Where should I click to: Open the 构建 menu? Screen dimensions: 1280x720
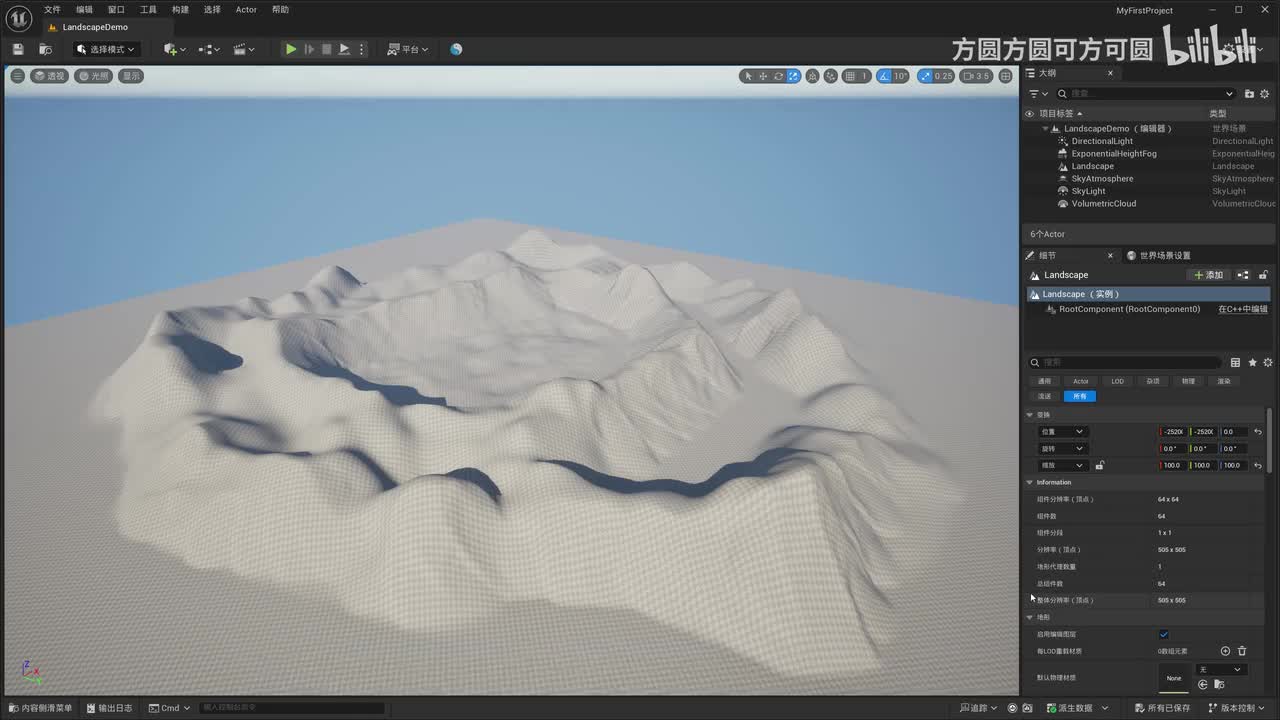[x=180, y=10]
